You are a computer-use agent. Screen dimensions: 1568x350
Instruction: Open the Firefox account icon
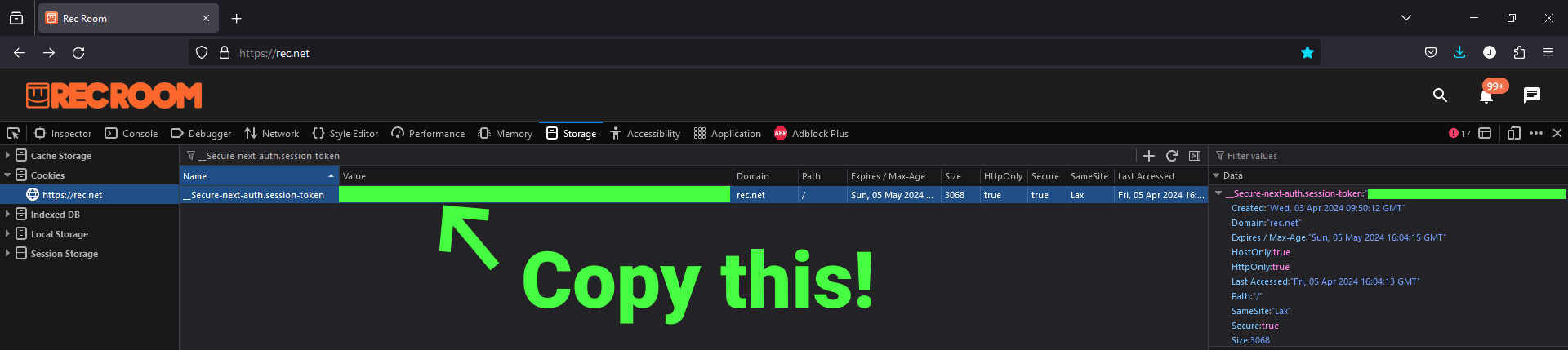(1490, 53)
